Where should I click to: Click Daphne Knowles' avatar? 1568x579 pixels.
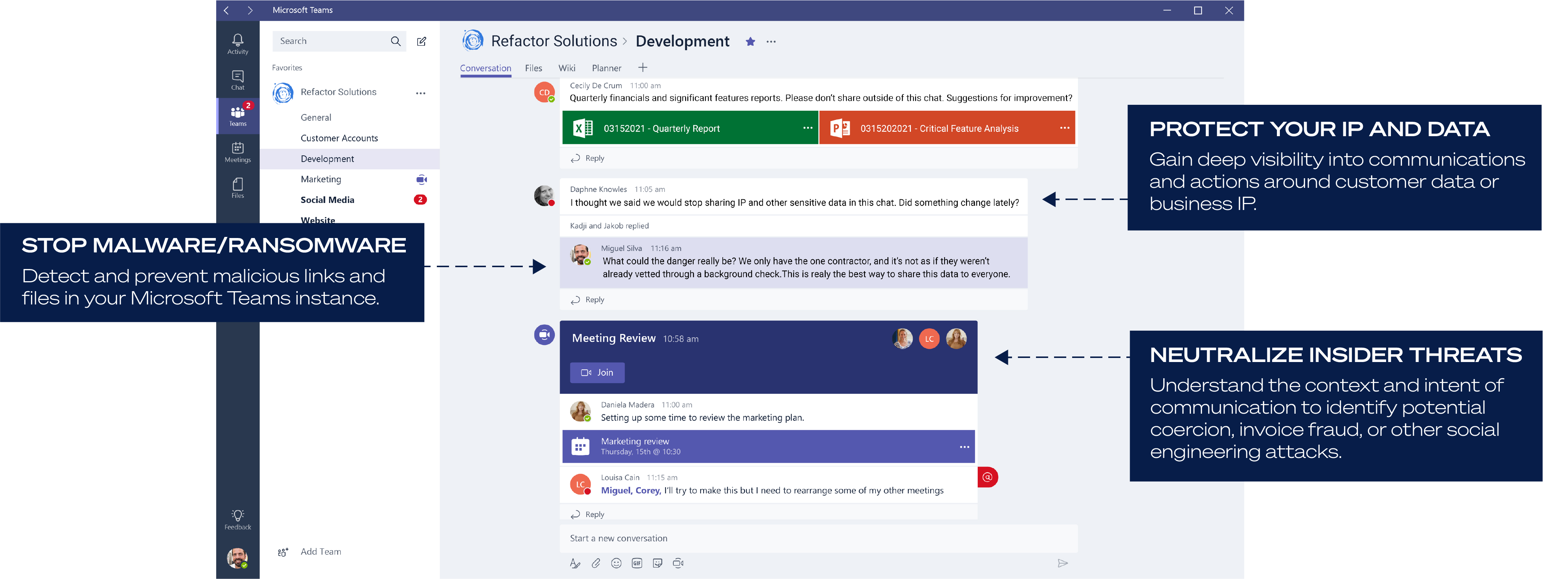pos(544,196)
